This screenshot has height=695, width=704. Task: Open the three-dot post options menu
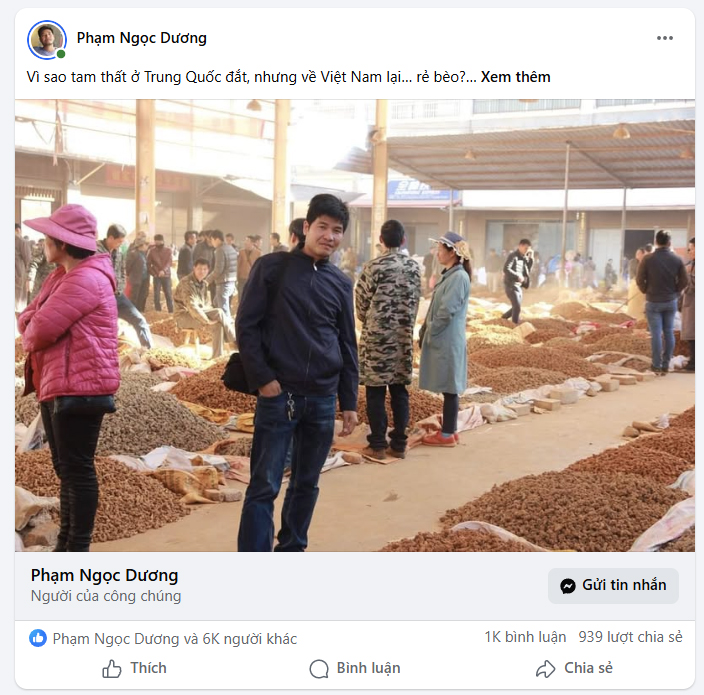pos(665,38)
